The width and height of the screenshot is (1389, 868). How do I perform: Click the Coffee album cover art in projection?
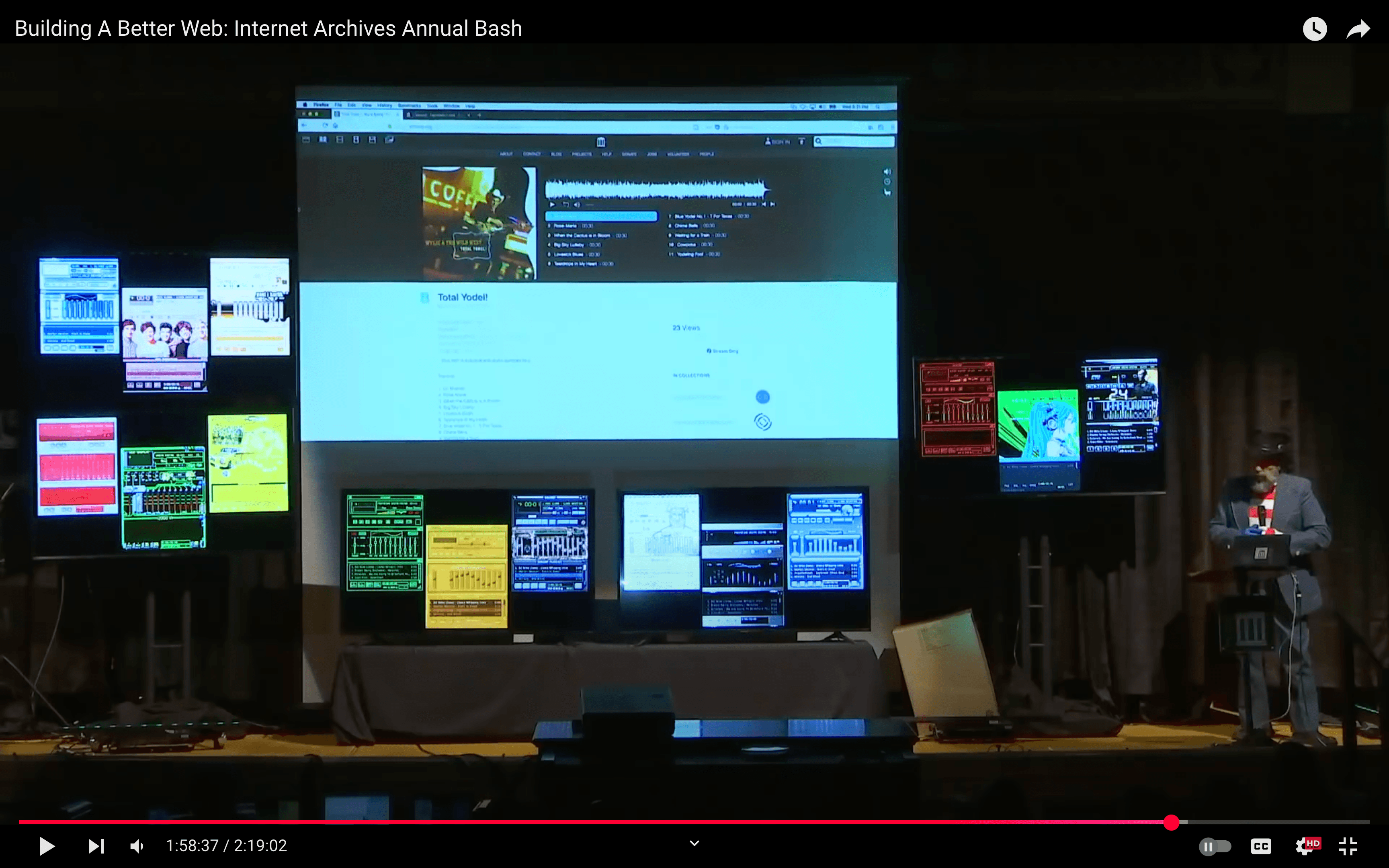pyautogui.click(x=478, y=223)
